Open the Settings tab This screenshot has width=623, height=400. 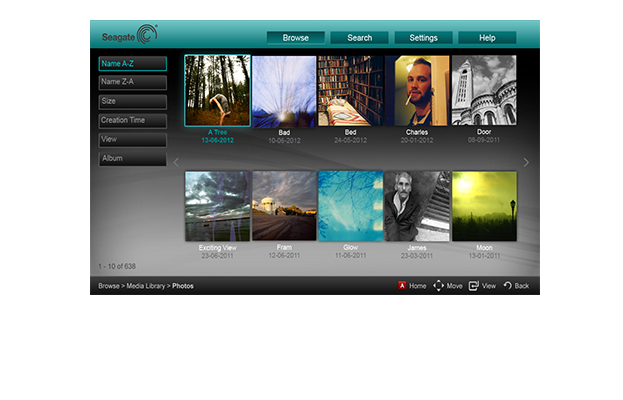pyautogui.click(x=423, y=38)
